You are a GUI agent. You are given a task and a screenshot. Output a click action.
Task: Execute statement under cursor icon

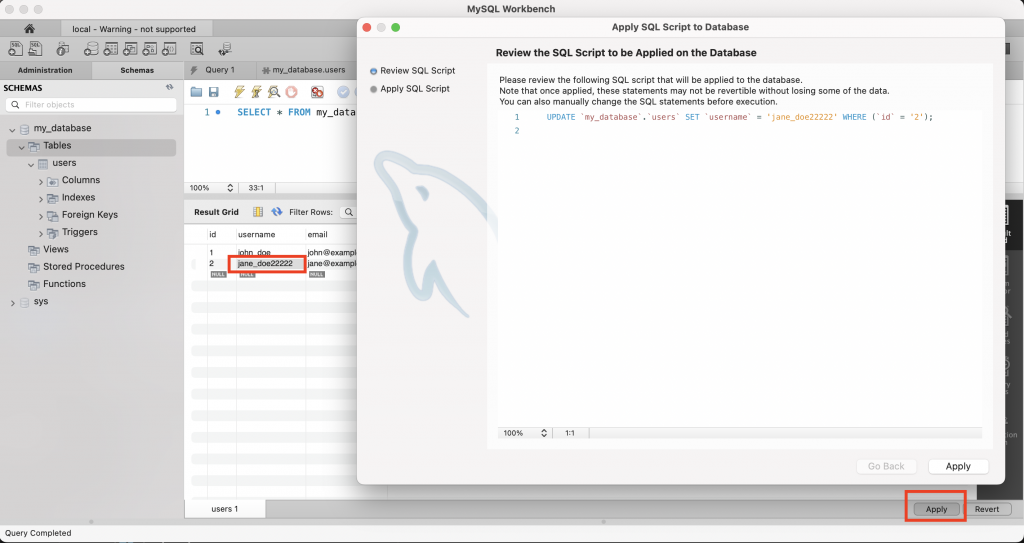pos(257,92)
